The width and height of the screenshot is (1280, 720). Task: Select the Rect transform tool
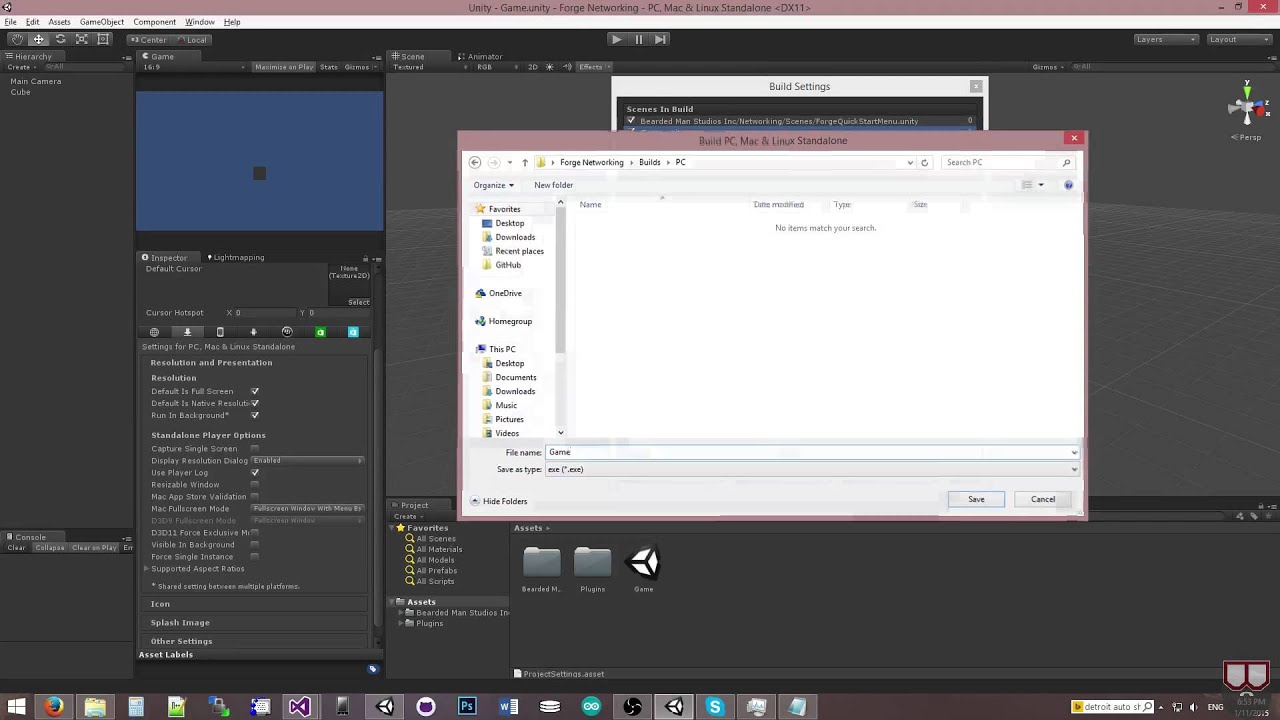tap(103, 39)
